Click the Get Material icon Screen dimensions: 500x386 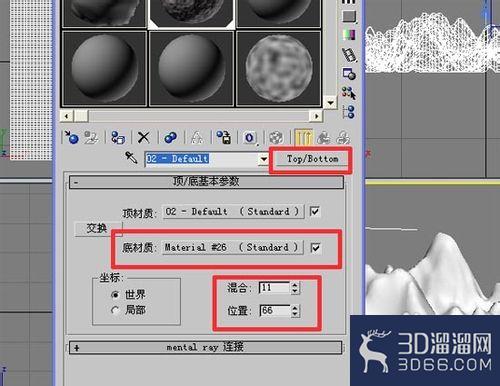pos(71,137)
